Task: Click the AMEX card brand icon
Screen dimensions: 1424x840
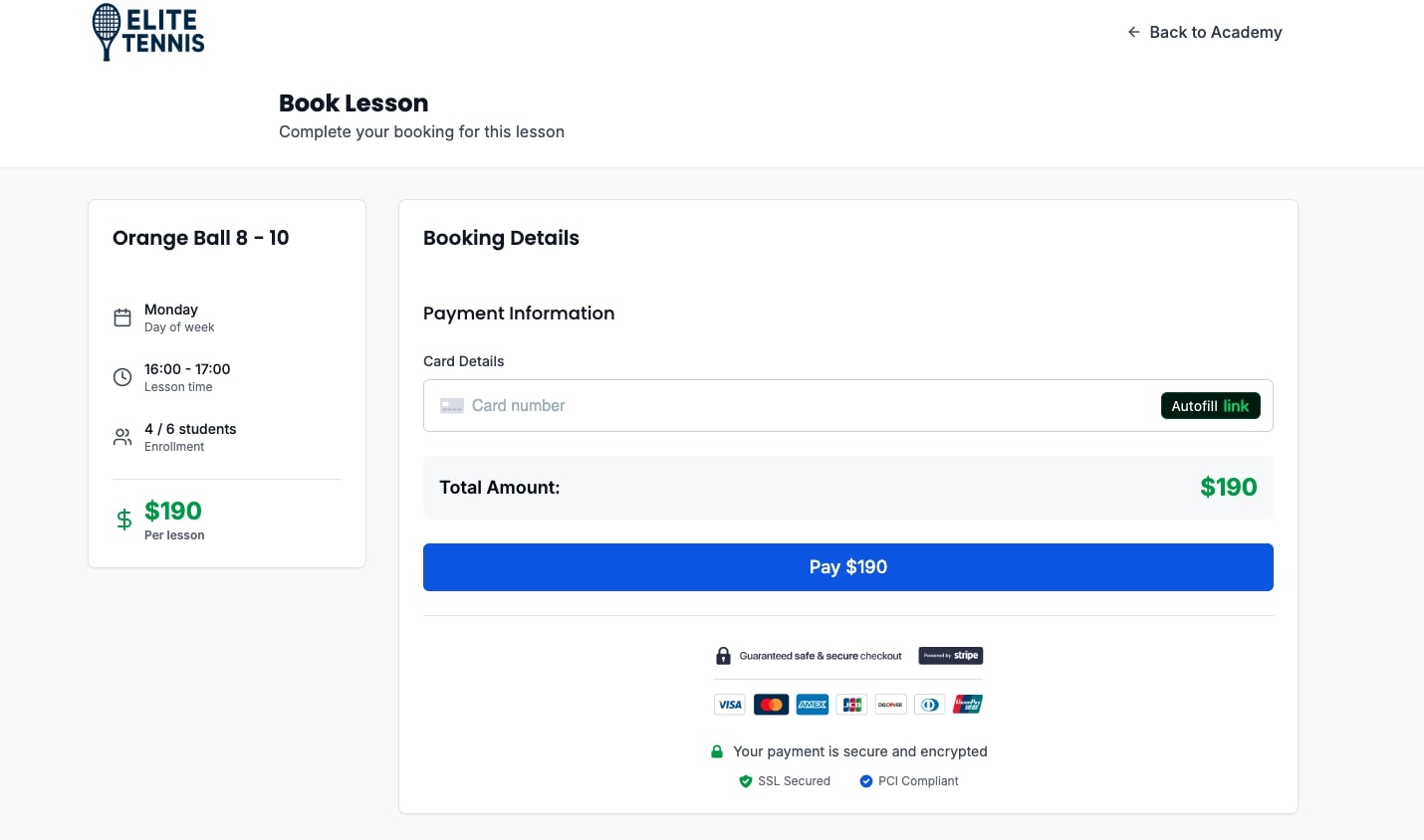Action: [812, 704]
